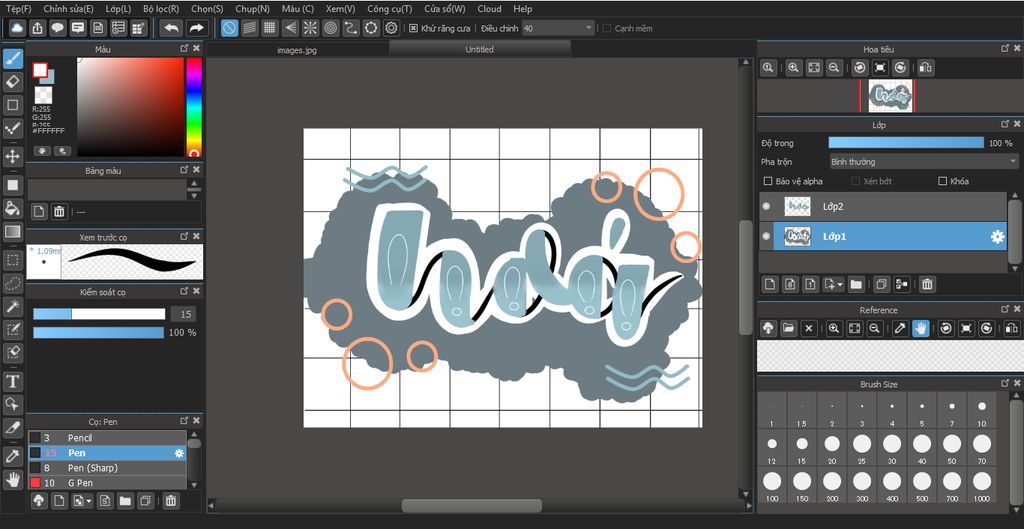
Task: Select the Move tool
Action: pos(12,156)
